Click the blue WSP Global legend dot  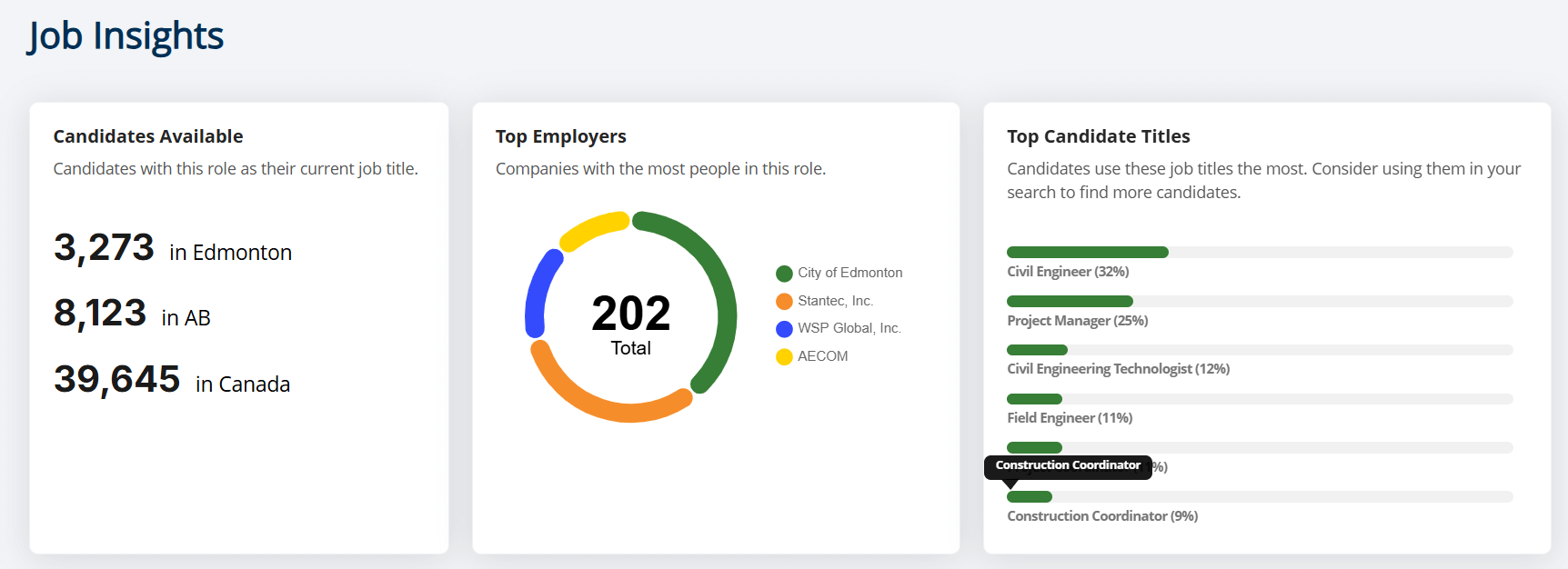coord(784,329)
